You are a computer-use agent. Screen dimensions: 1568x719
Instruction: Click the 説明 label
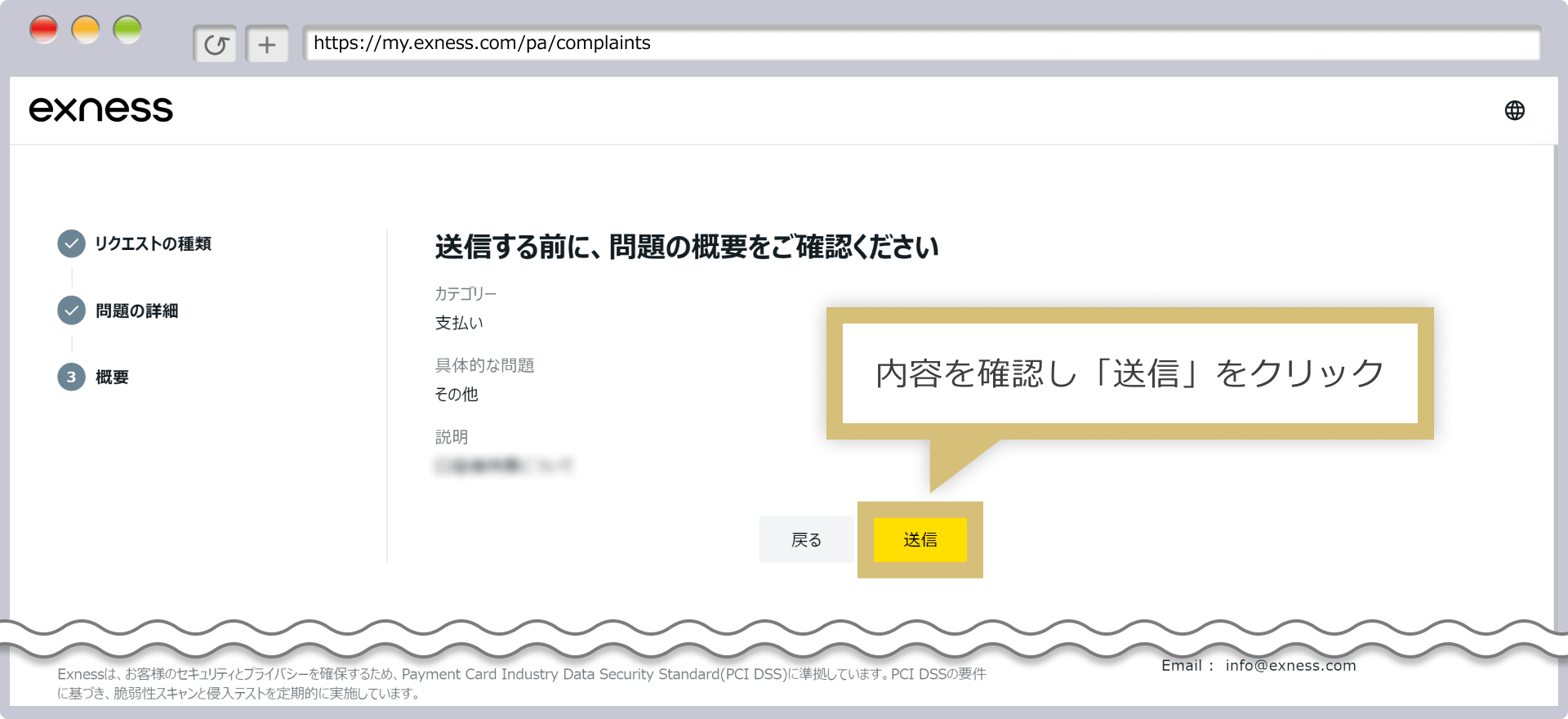pyautogui.click(x=452, y=437)
